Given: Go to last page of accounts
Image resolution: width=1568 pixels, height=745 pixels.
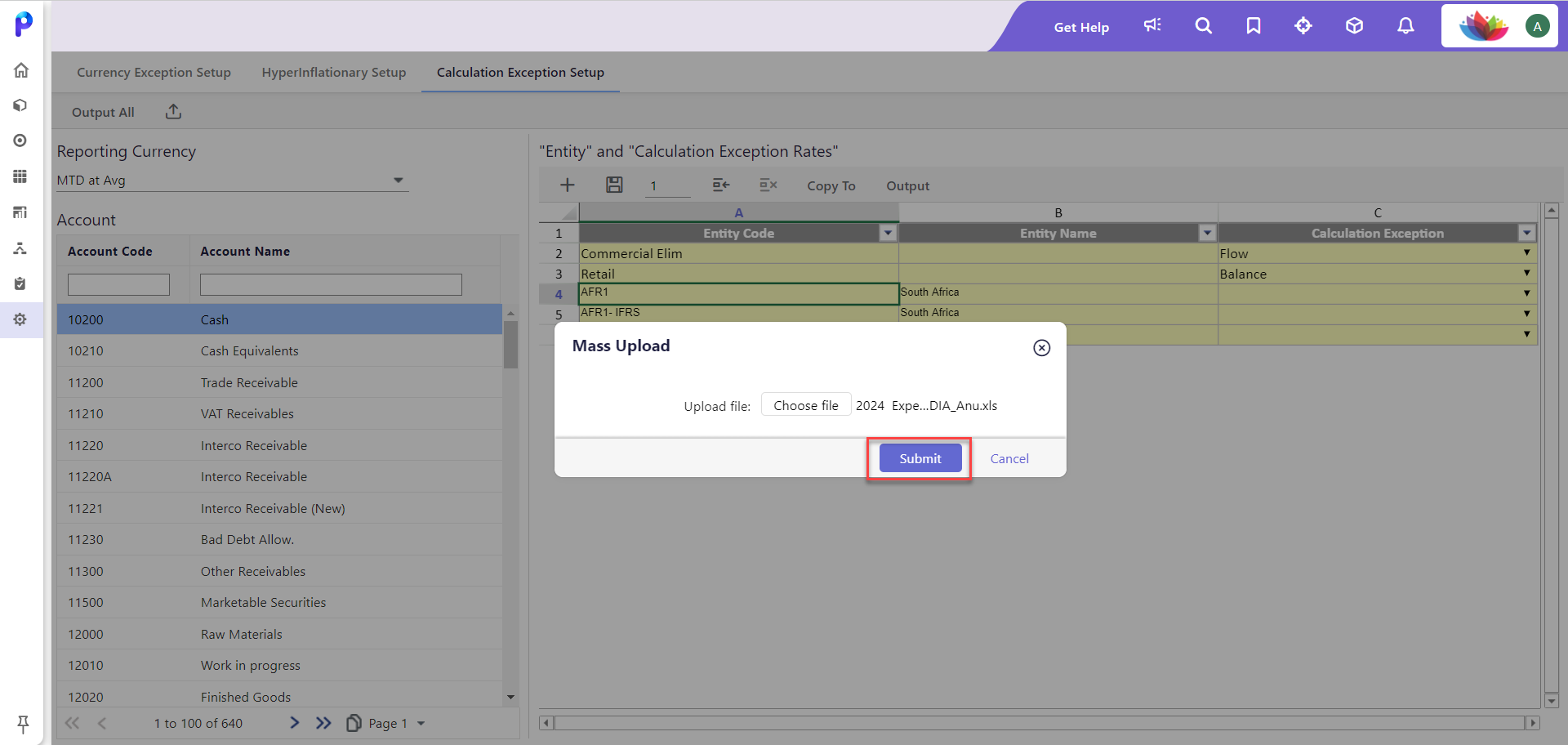Looking at the screenshot, I should [323, 723].
